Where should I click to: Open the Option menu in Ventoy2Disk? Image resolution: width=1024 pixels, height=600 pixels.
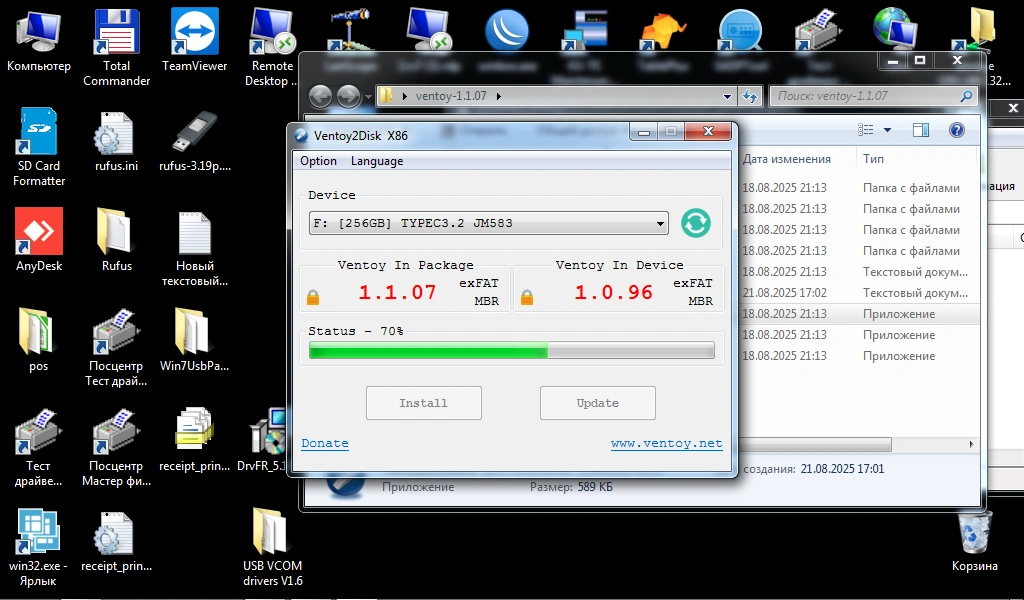[319, 161]
